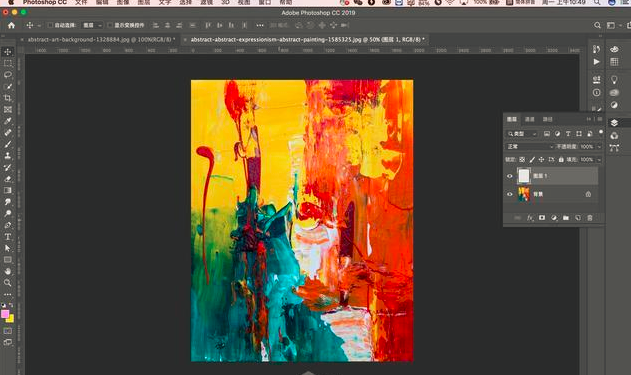Viewport: 631px width, 375px height.
Task: Add layer style with fx icon
Action: point(530,218)
